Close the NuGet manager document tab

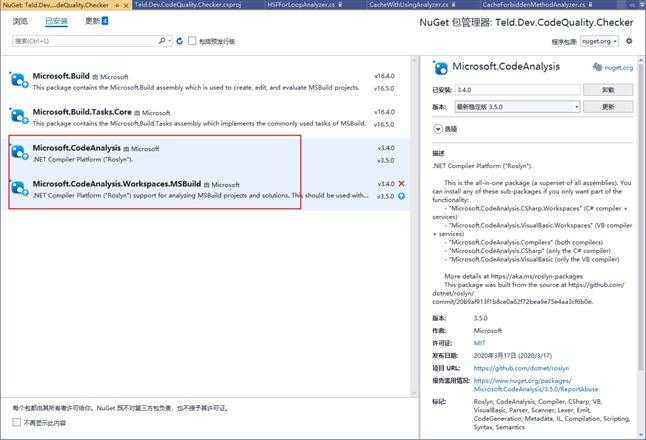click(126, 5)
